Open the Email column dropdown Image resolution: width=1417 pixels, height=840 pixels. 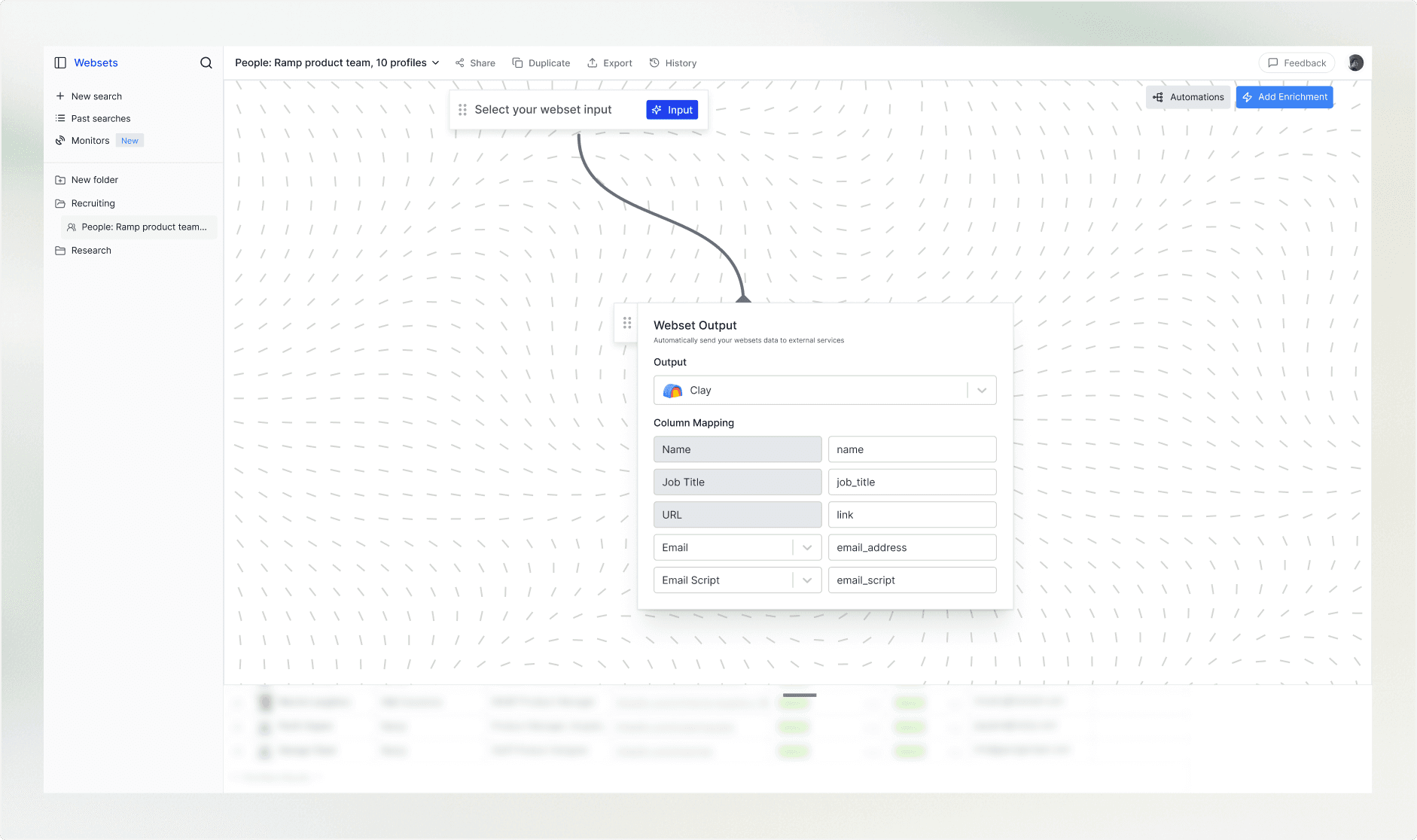738,548
